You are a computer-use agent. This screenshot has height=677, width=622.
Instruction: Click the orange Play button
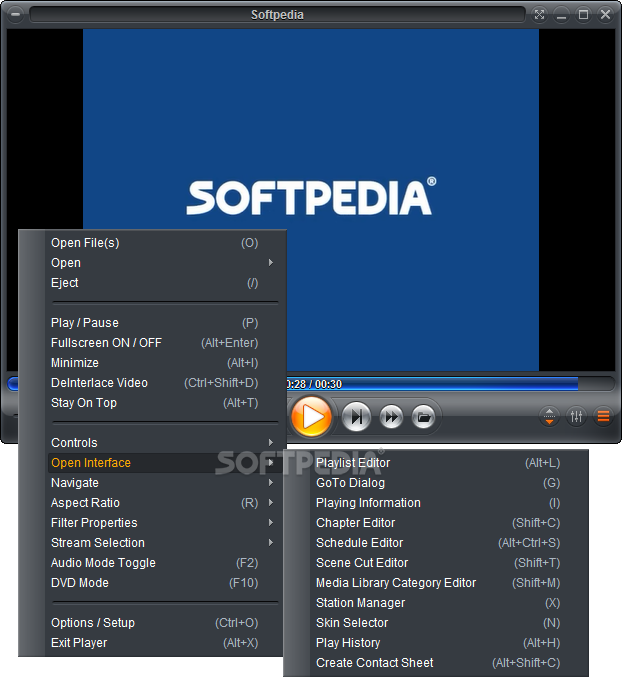[x=311, y=417]
